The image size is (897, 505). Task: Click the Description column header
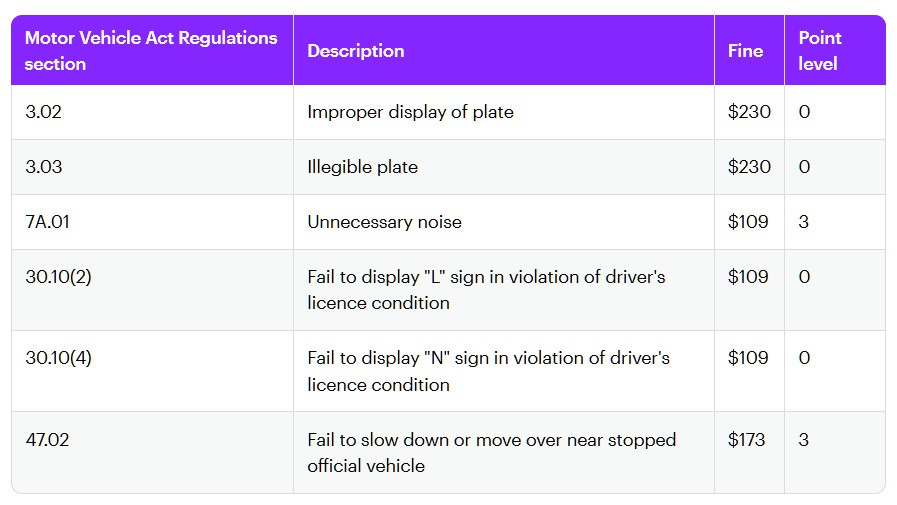356,51
